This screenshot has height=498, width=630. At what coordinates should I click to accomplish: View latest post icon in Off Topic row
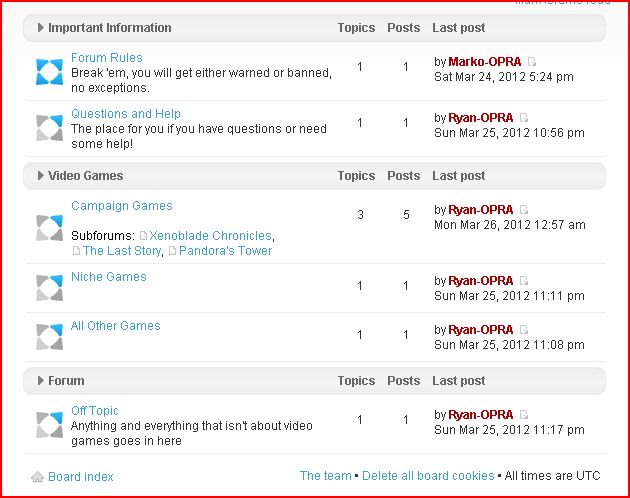(x=524, y=414)
